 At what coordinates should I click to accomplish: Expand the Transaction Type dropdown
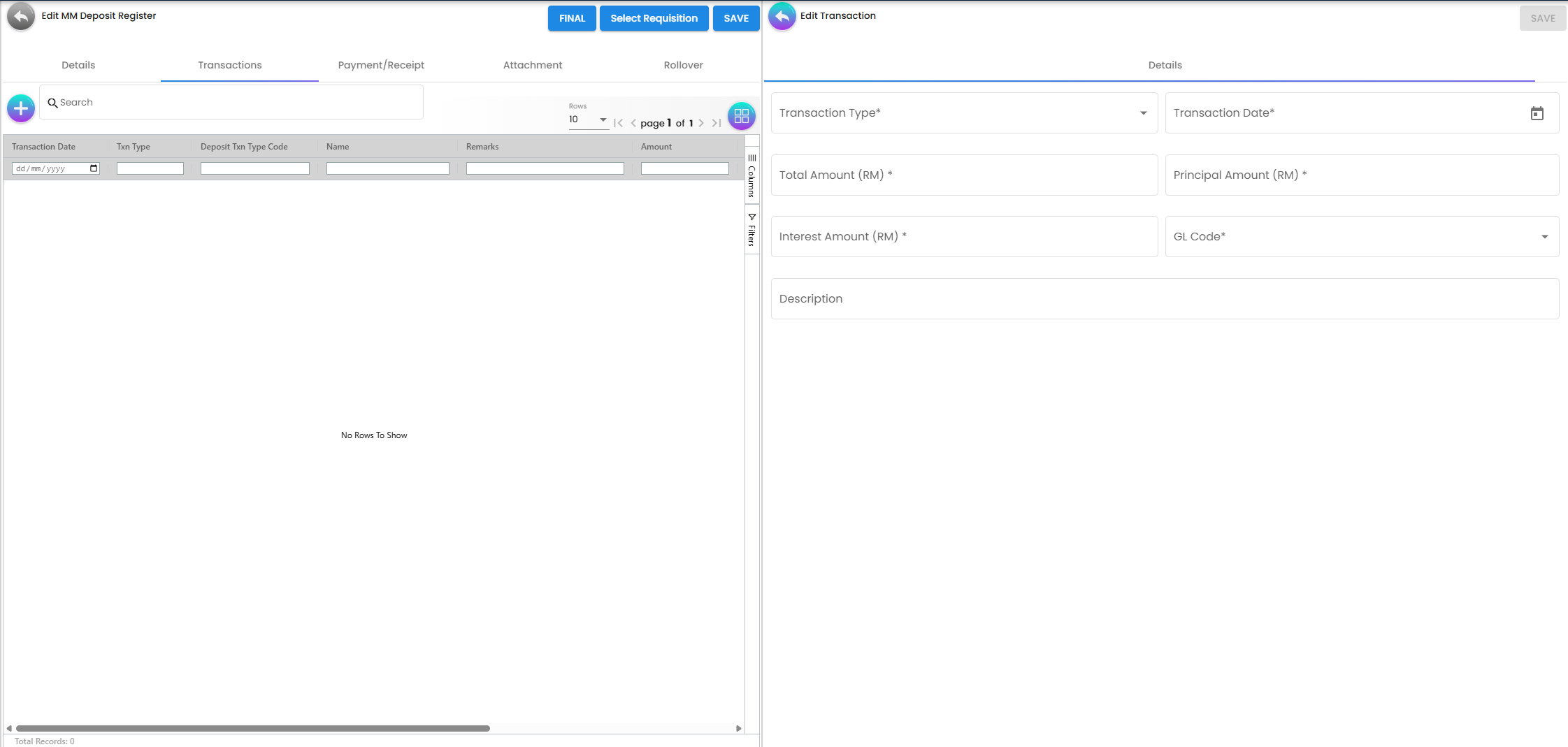click(1144, 113)
